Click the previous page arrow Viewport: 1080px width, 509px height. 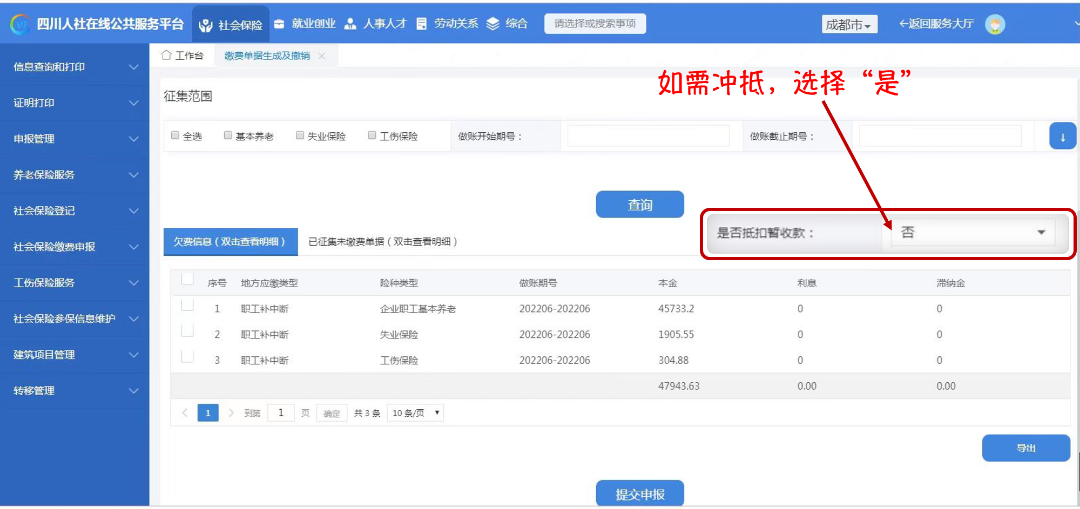(x=185, y=413)
